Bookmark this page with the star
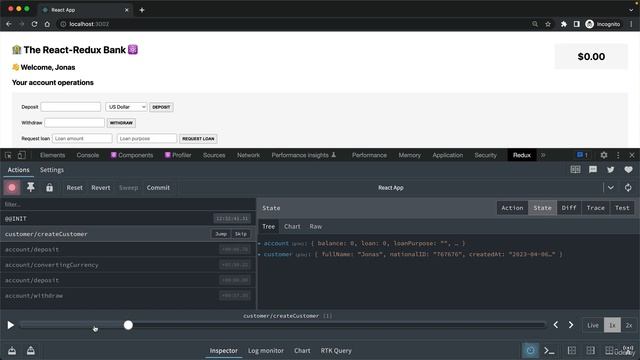Image resolution: width=640 pixels, height=360 pixels. tap(548, 24)
